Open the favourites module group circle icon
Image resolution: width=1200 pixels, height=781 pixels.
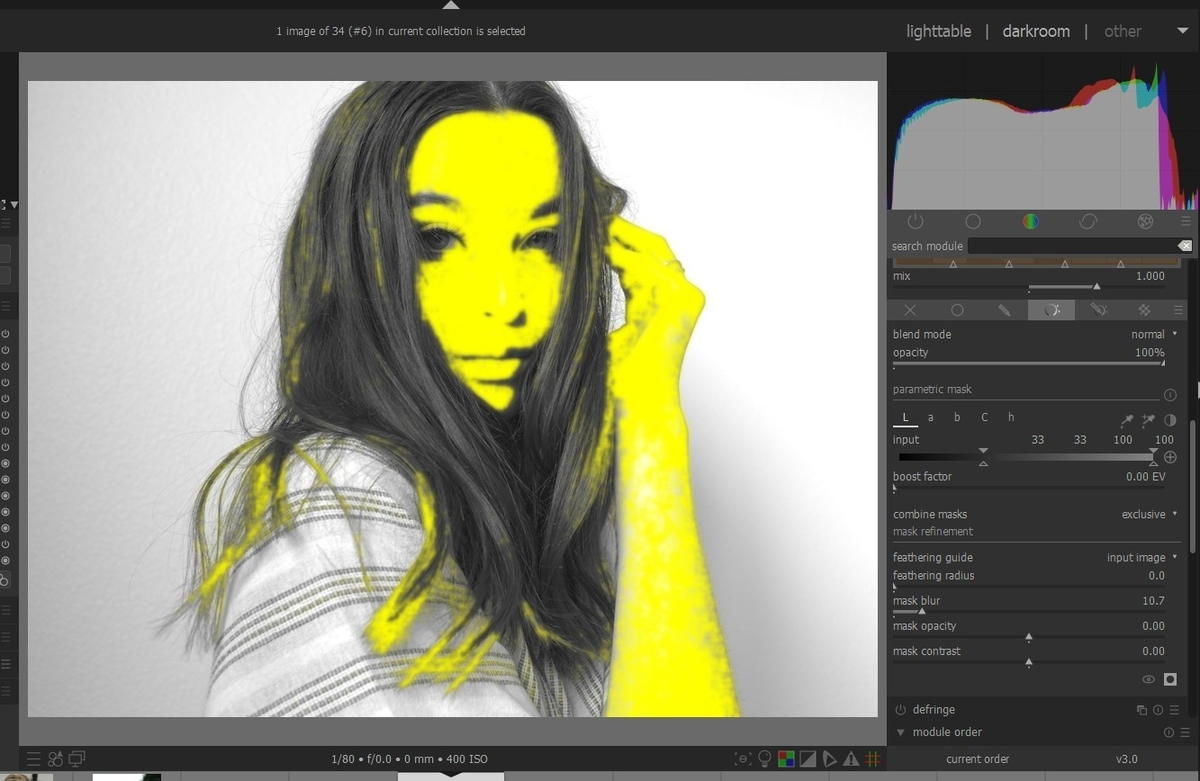tap(973, 221)
